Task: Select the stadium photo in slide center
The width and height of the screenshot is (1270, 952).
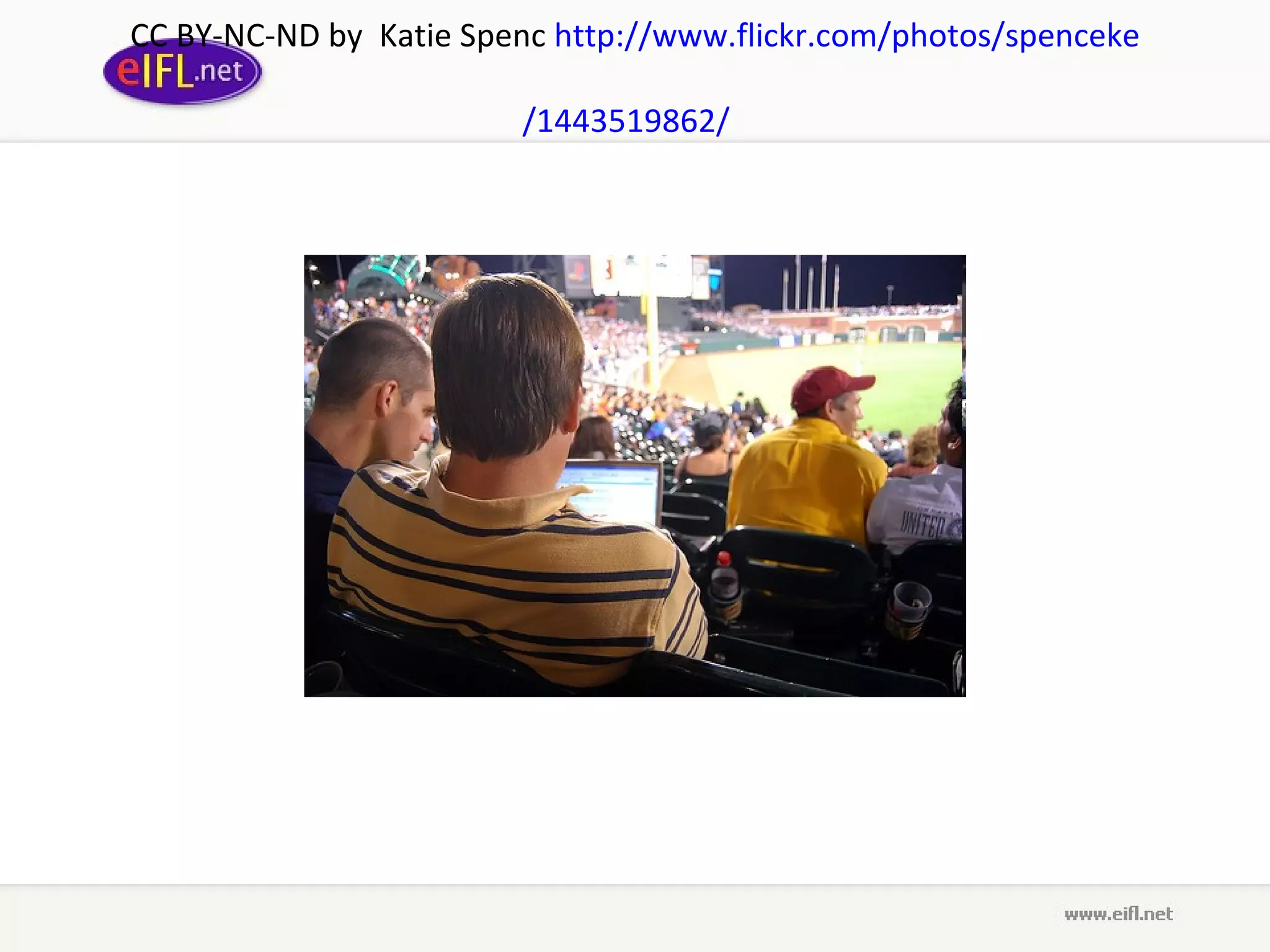Action: tap(635, 476)
